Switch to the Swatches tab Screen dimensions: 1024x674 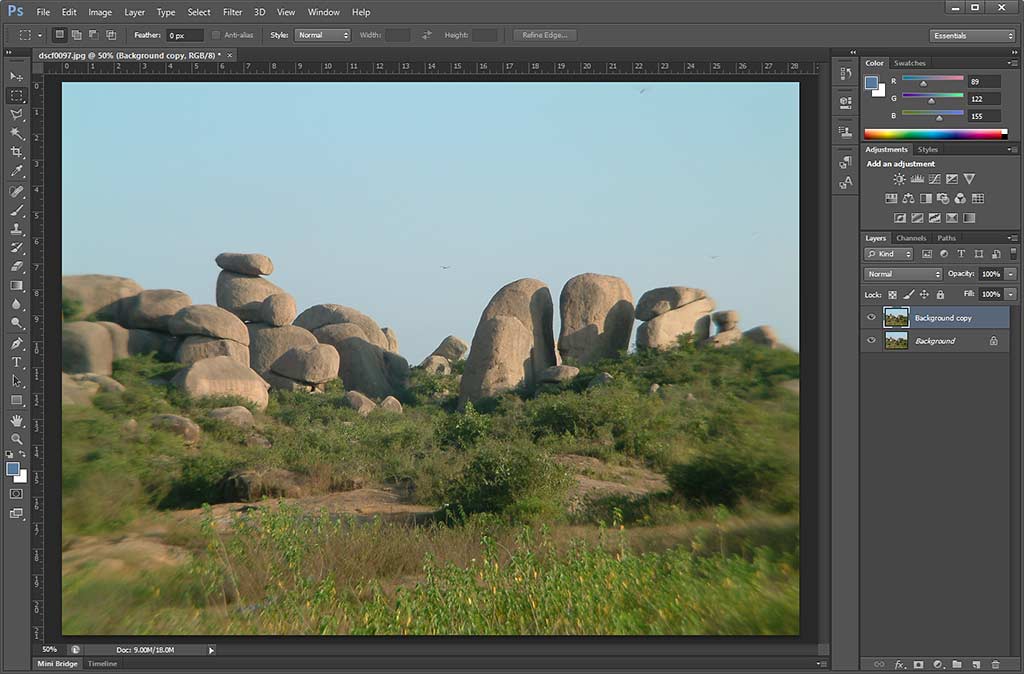910,63
